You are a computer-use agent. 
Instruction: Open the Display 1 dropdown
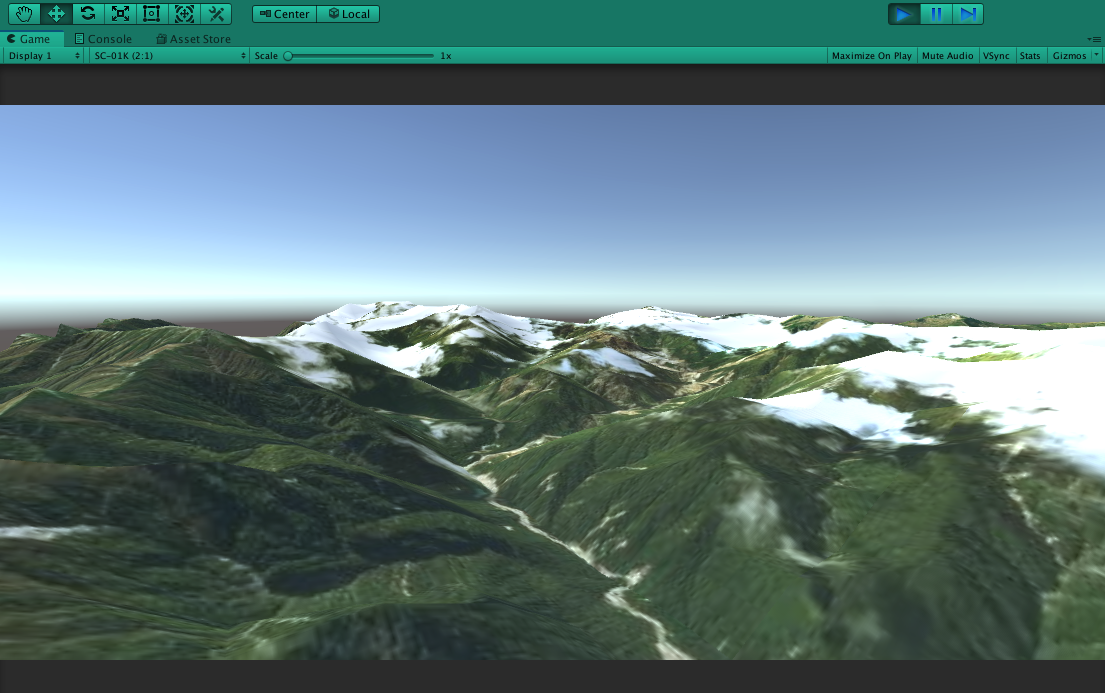tap(40, 56)
